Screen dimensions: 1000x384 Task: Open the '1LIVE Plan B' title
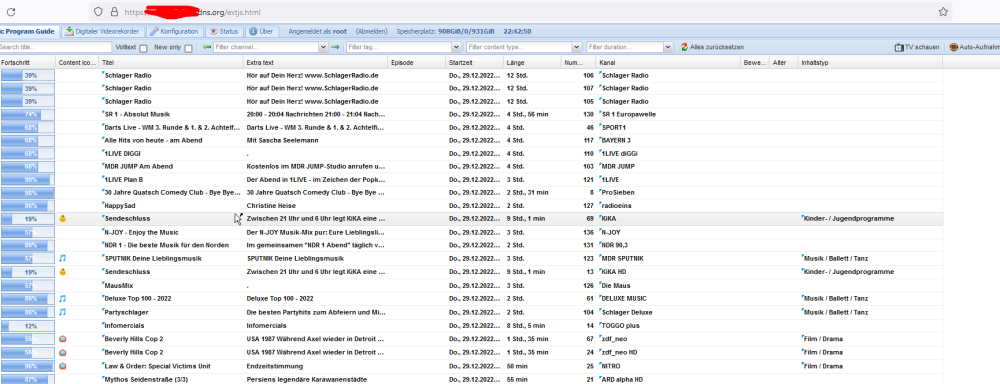(124, 180)
